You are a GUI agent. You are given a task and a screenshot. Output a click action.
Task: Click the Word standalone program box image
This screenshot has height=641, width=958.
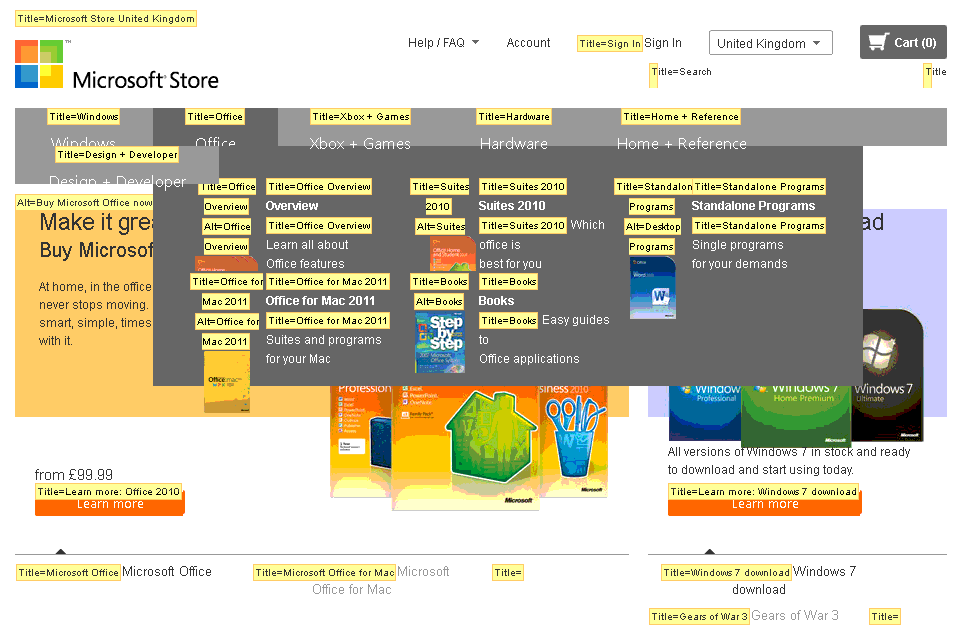point(653,288)
